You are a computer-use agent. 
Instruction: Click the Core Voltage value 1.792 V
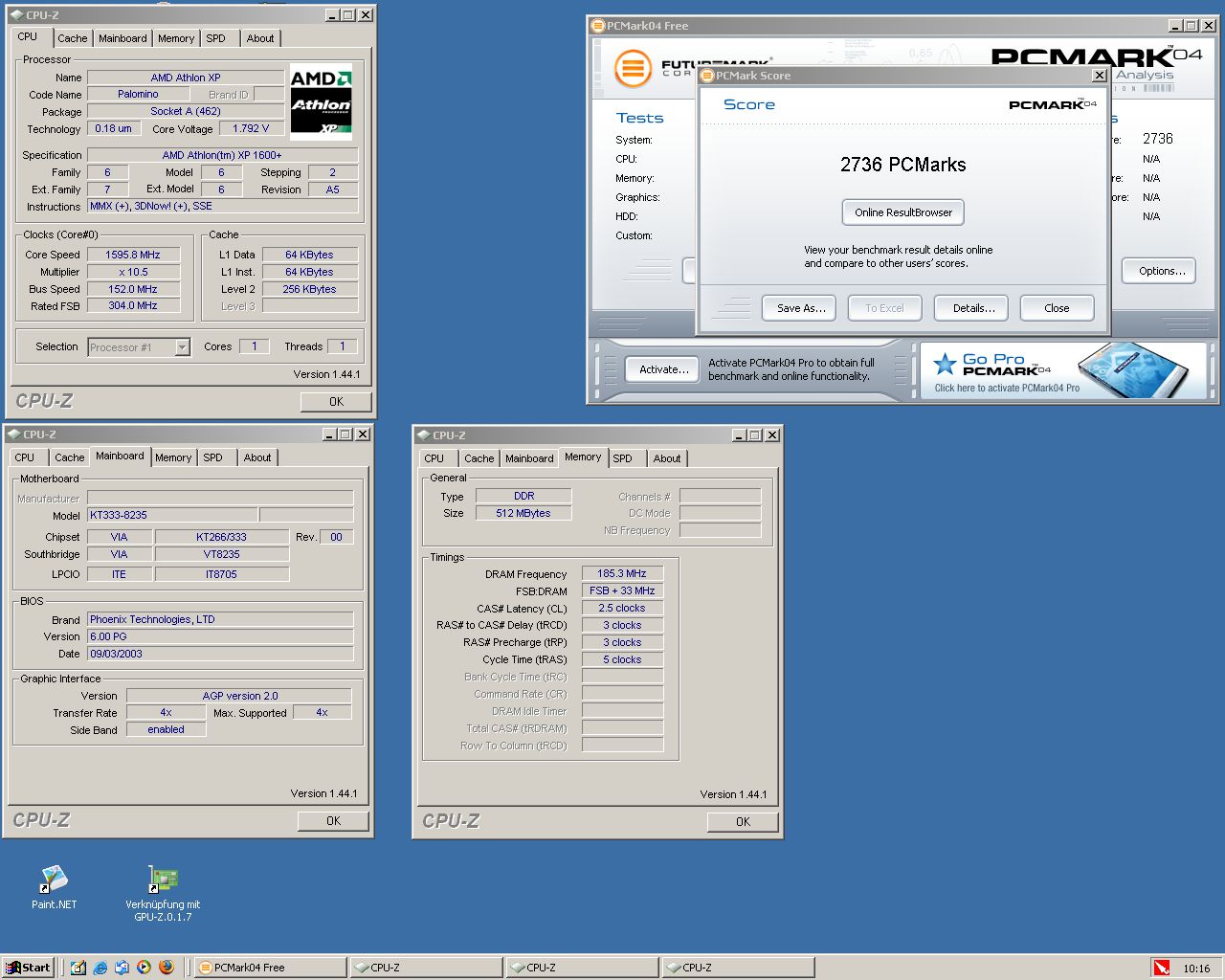(251, 128)
